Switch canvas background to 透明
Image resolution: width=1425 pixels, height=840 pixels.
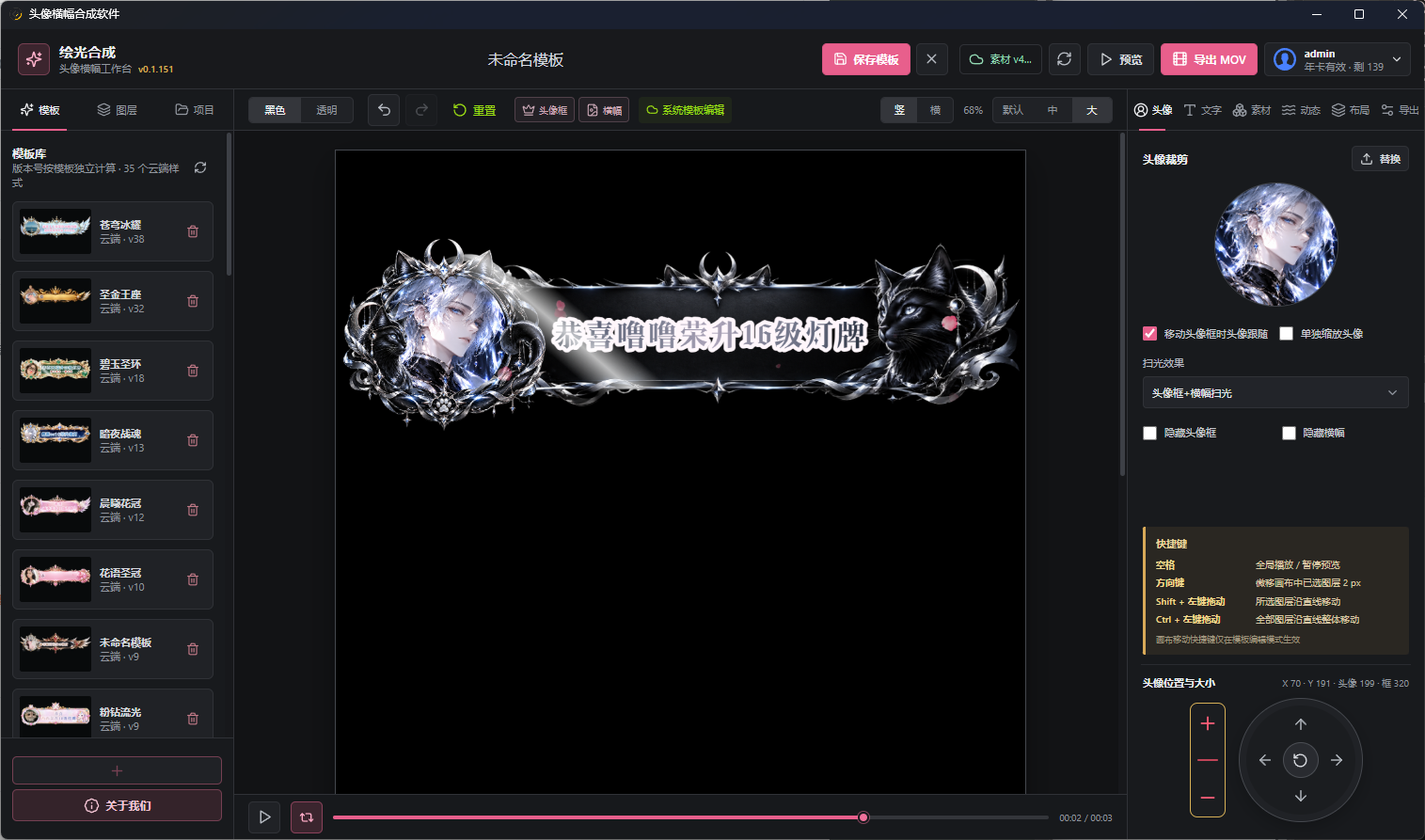click(326, 110)
